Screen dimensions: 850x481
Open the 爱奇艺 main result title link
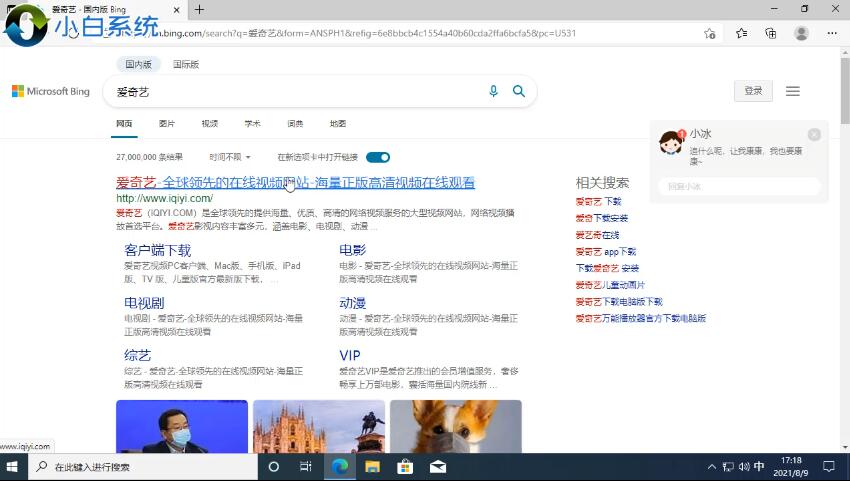(295, 183)
